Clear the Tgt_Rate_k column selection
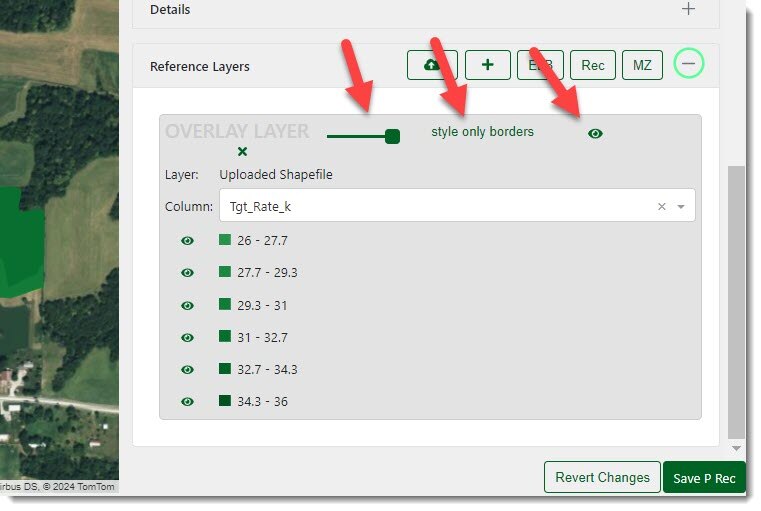 (661, 207)
